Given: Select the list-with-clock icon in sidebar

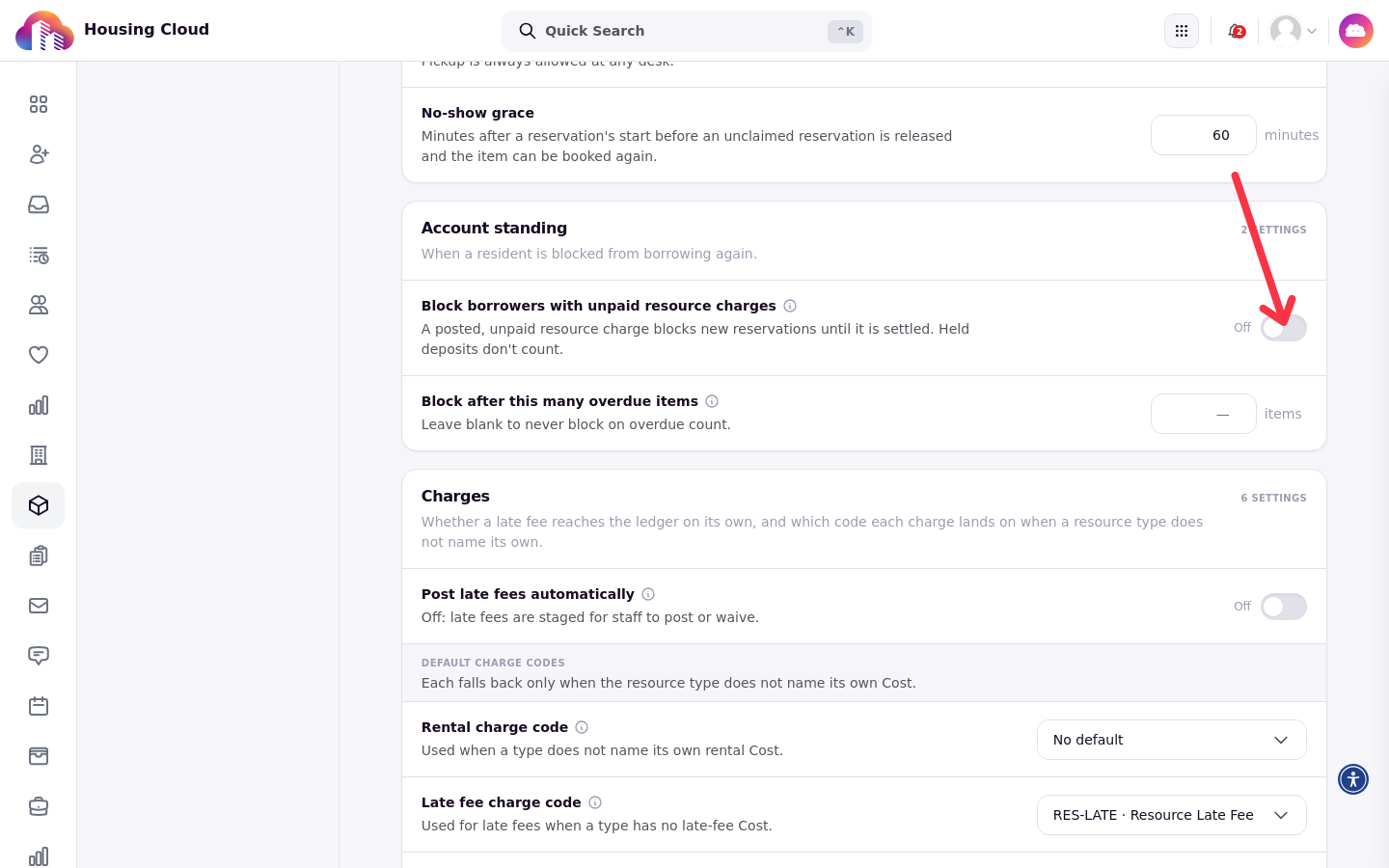Looking at the screenshot, I should [x=39, y=255].
